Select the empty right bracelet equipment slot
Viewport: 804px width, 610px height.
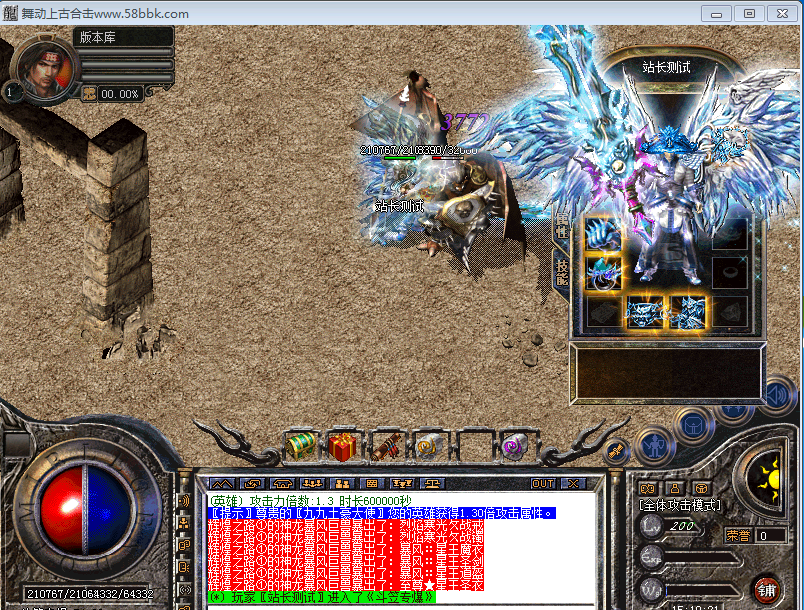[730, 233]
